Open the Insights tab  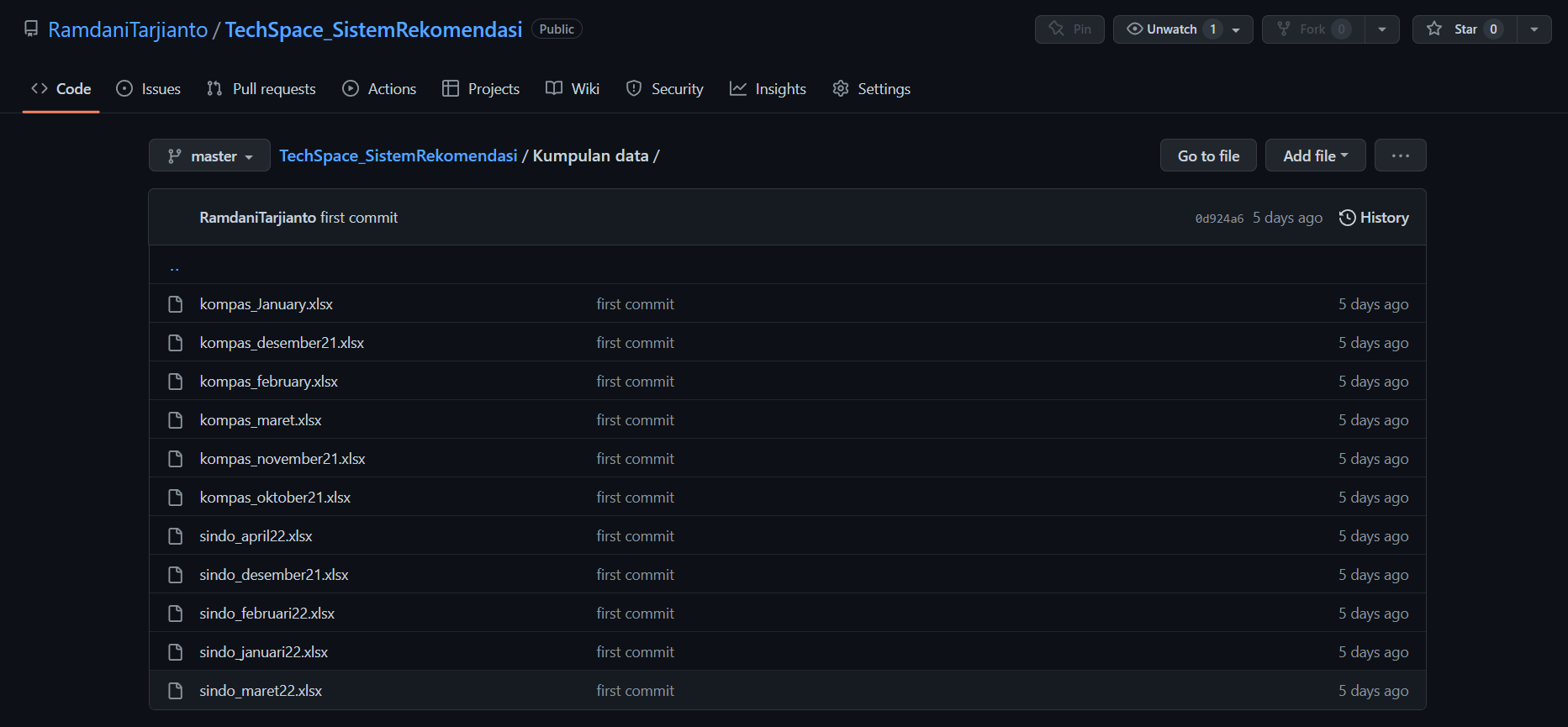[768, 88]
